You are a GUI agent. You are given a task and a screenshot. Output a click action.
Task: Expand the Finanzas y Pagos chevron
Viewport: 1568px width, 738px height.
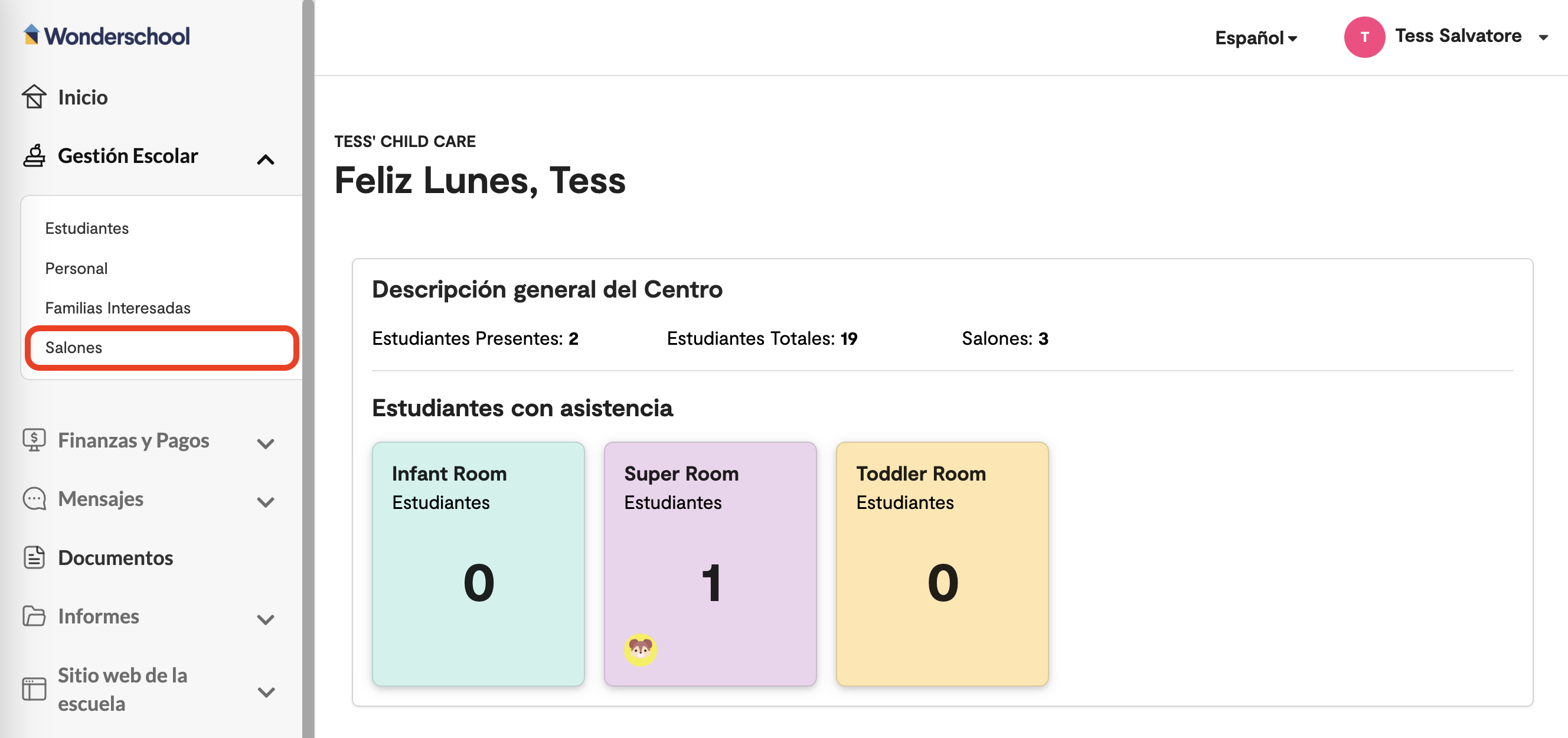click(x=266, y=443)
